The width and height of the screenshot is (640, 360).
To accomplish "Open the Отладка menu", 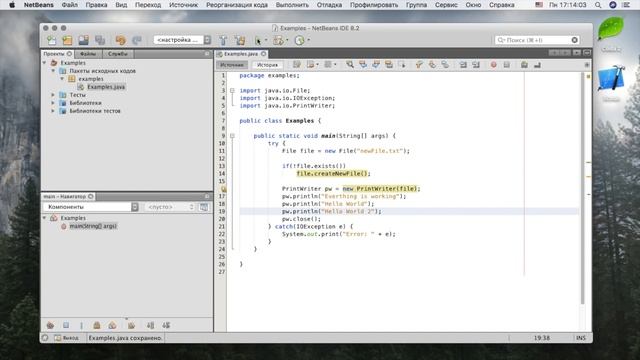I will [x=329, y=5].
